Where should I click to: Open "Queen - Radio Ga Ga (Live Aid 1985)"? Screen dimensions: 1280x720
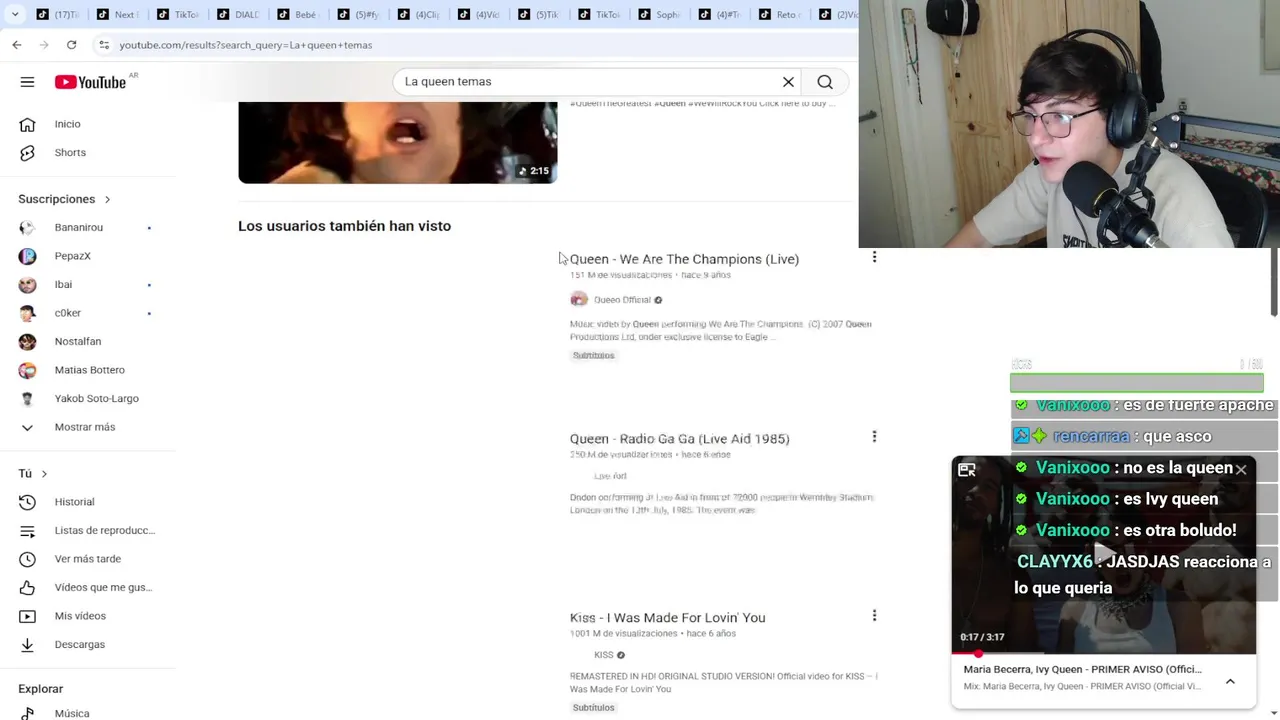pyautogui.click(x=680, y=439)
